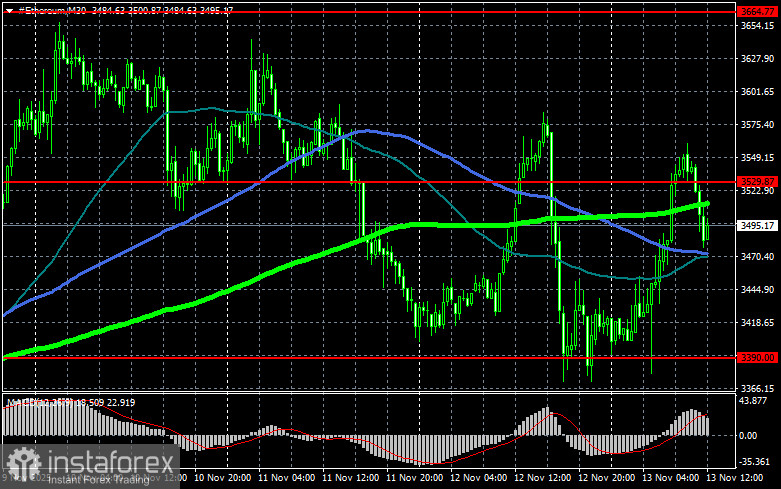Viewport: 781px width, 489px height.
Task: Click the 12 Nov 20:00 time label
Action: 607,478
